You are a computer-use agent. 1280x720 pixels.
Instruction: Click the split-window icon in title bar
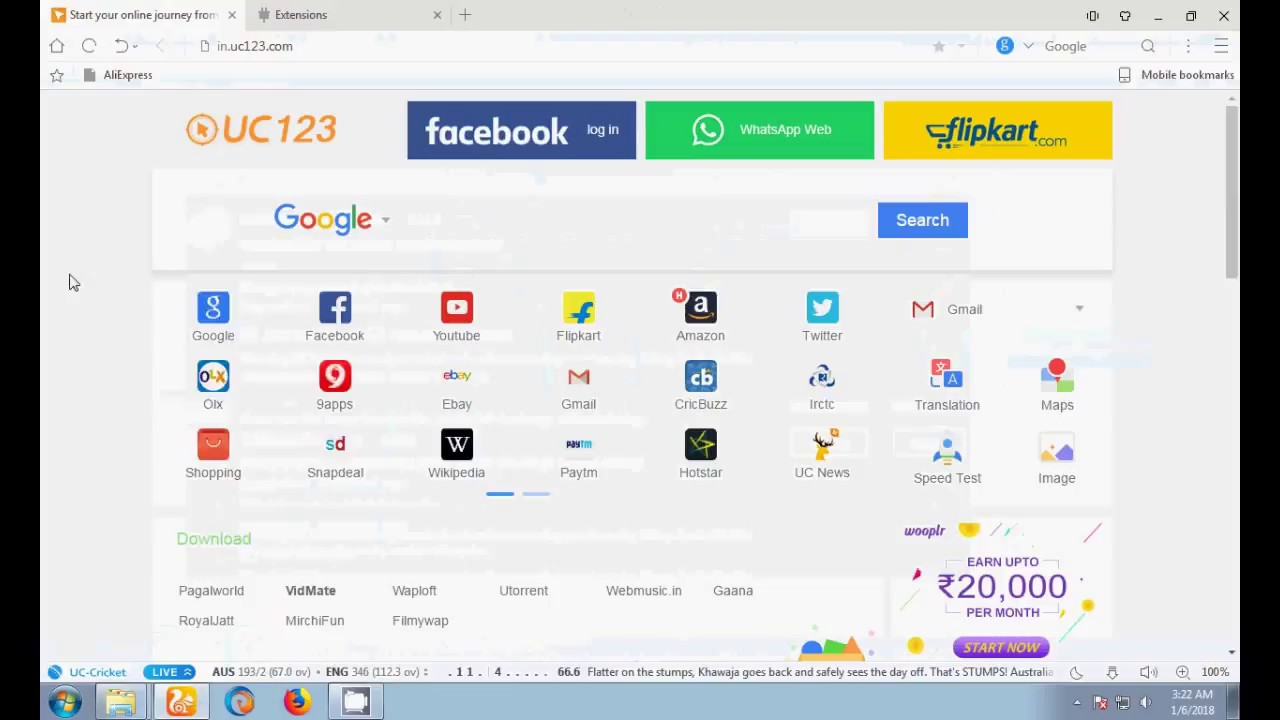[x=1093, y=15]
